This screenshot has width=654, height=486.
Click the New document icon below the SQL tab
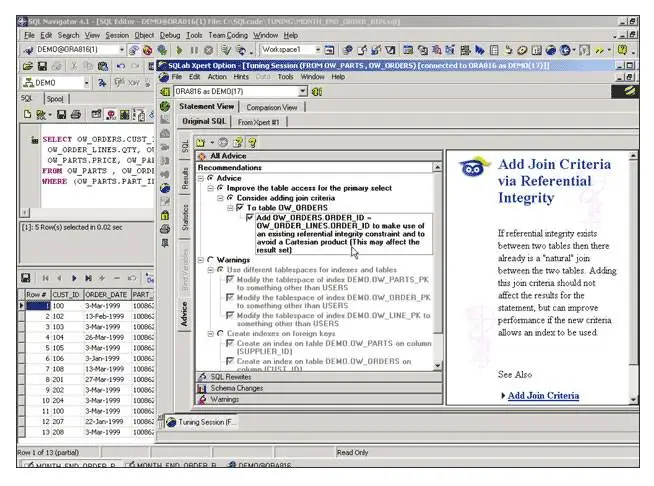click(28, 114)
